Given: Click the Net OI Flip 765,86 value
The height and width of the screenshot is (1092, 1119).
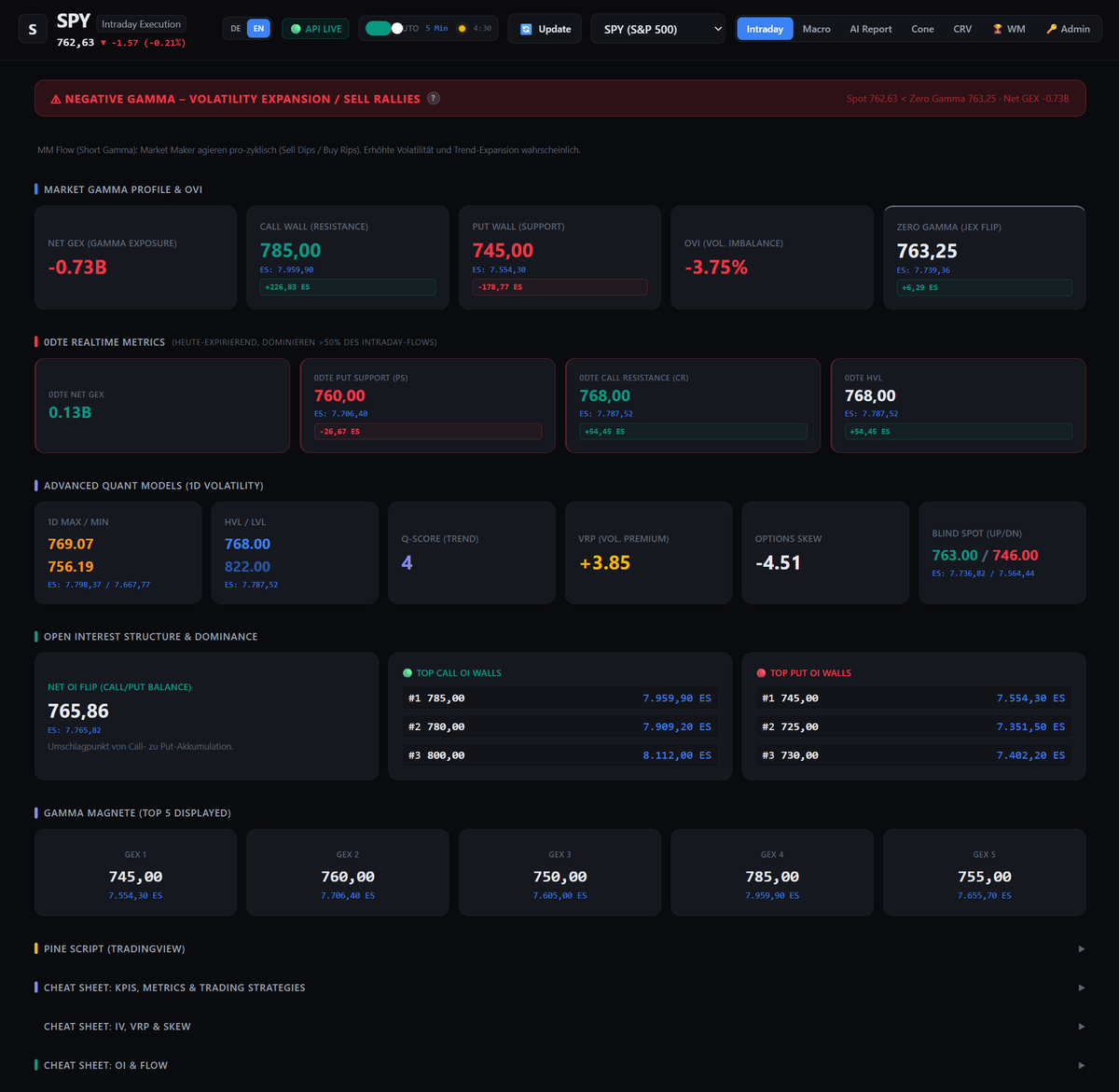Looking at the screenshot, I should (78, 712).
